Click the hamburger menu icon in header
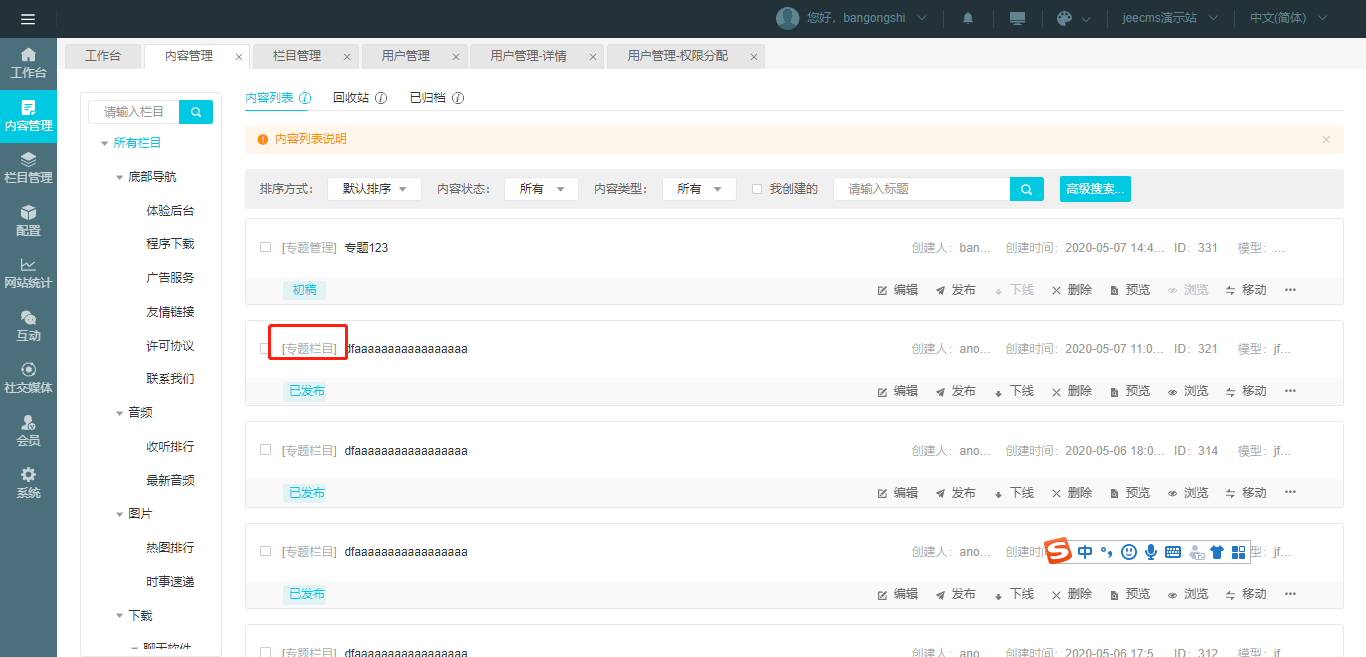The image size is (1366, 657). click(28, 19)
